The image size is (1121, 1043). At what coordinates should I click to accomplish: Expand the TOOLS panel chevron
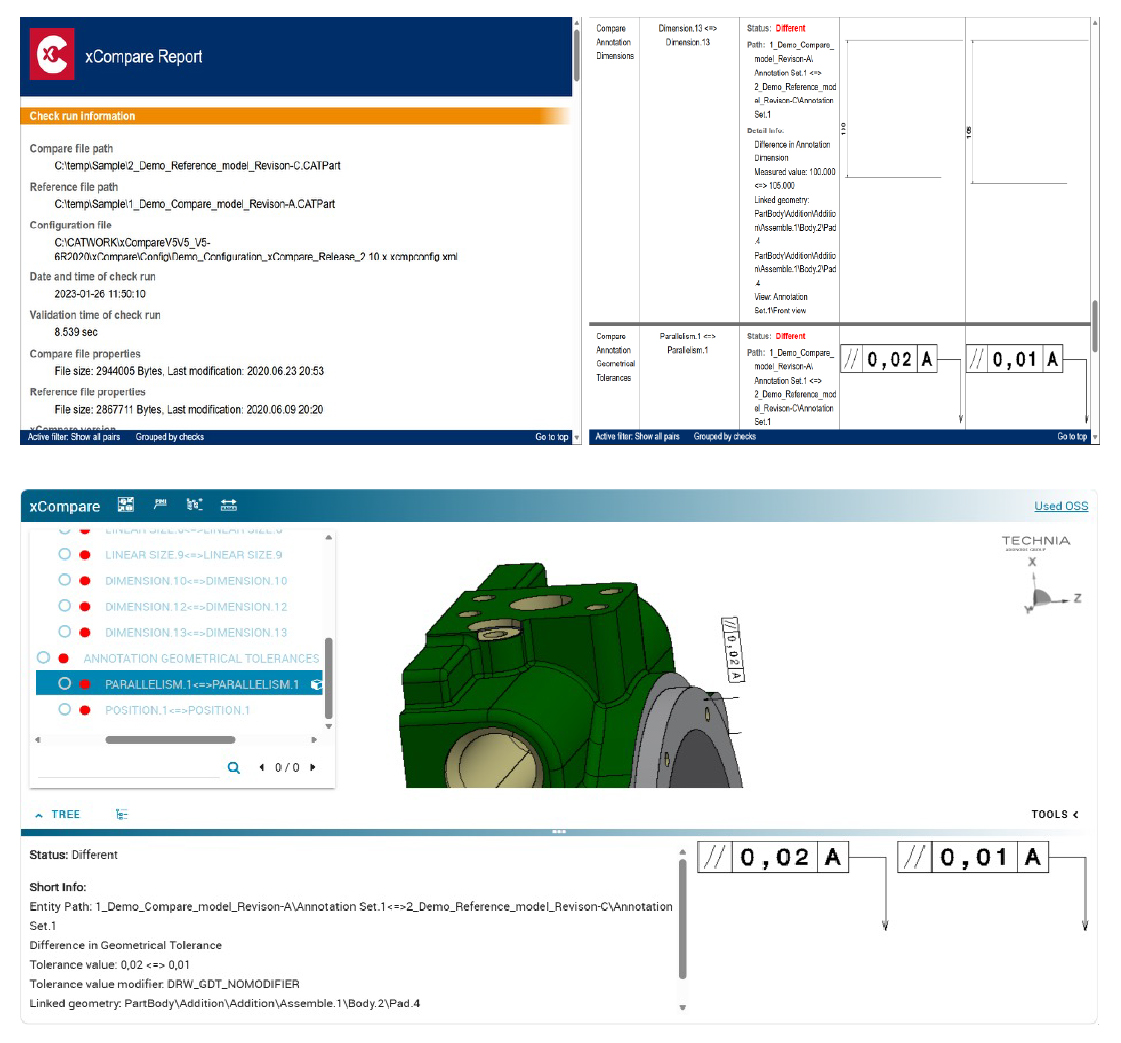(1076, 814)
